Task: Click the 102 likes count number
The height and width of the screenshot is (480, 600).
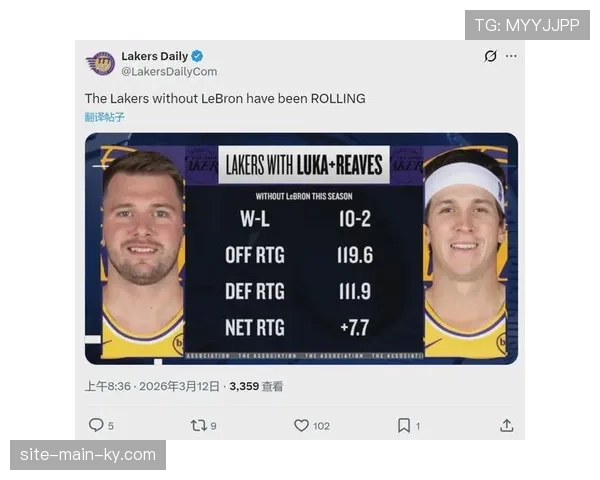Action: click(x=321, y=426)
